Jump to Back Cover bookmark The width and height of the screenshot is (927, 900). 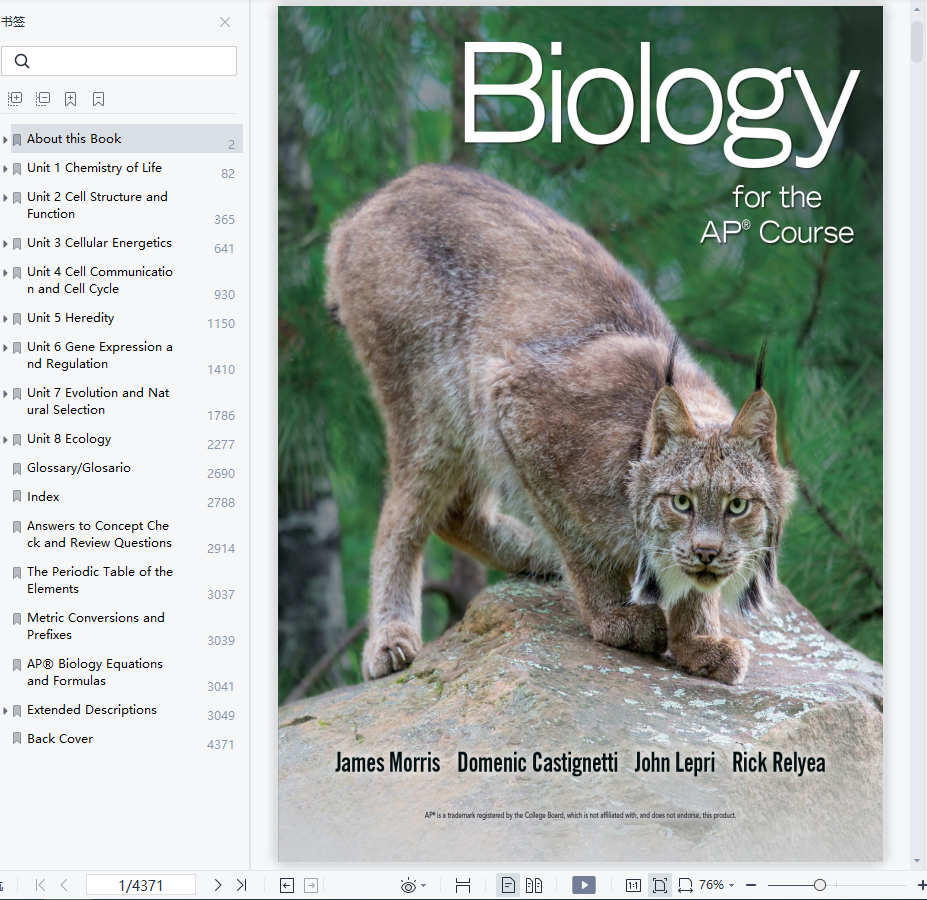pyautogui.click(x=60, y=739)
